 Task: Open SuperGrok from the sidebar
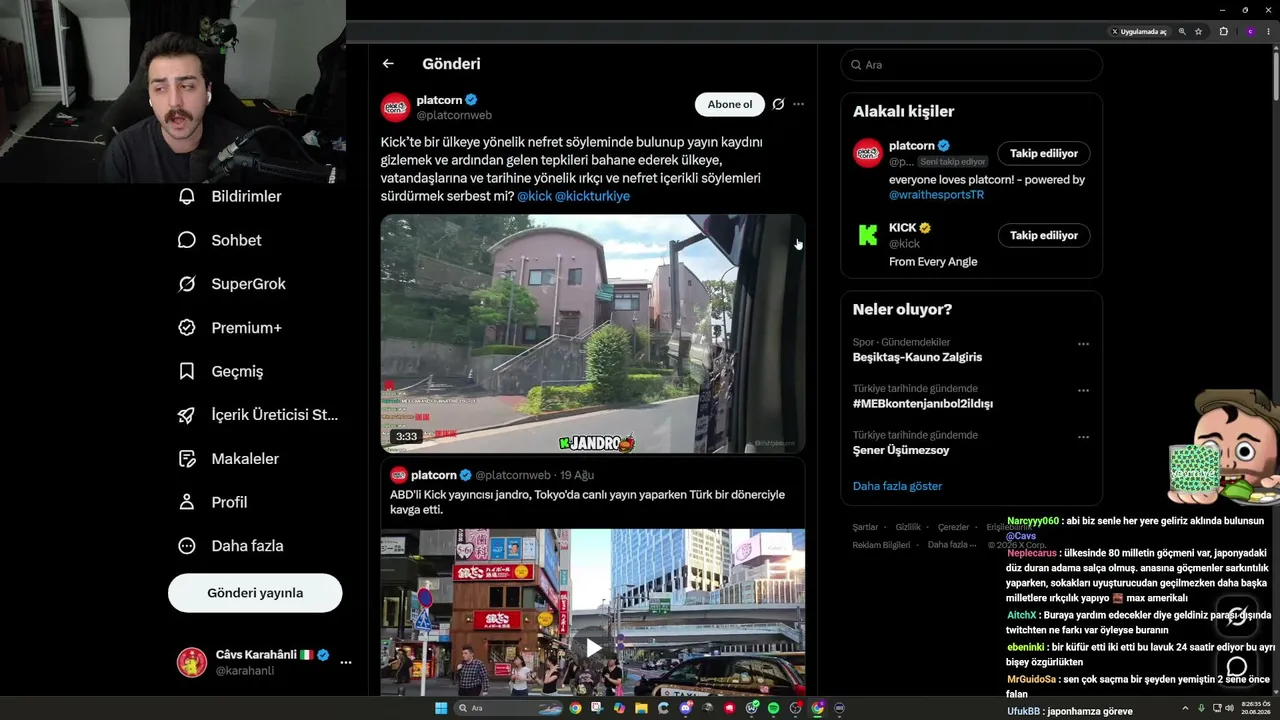[232, 284]
